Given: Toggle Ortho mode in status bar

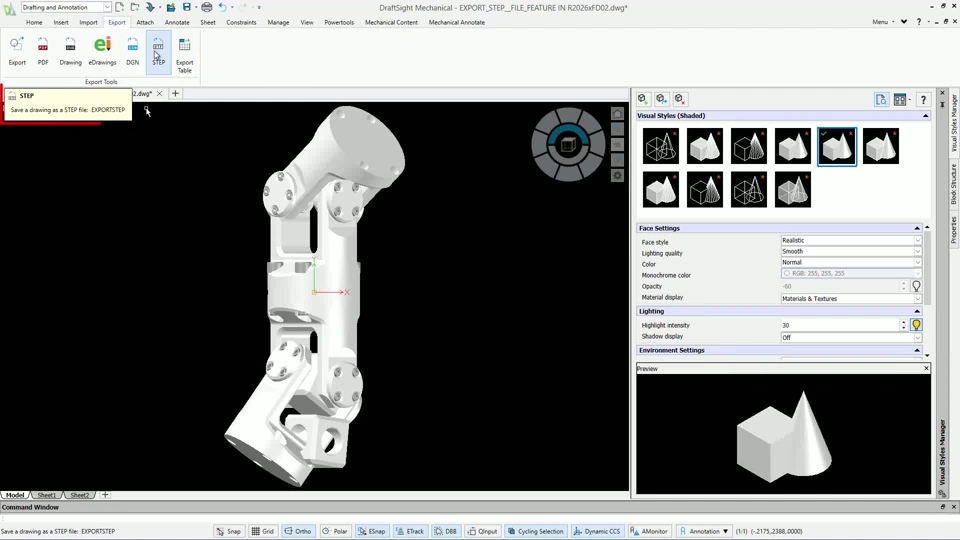Looking at the screenshot, I should tap(297, 531).
